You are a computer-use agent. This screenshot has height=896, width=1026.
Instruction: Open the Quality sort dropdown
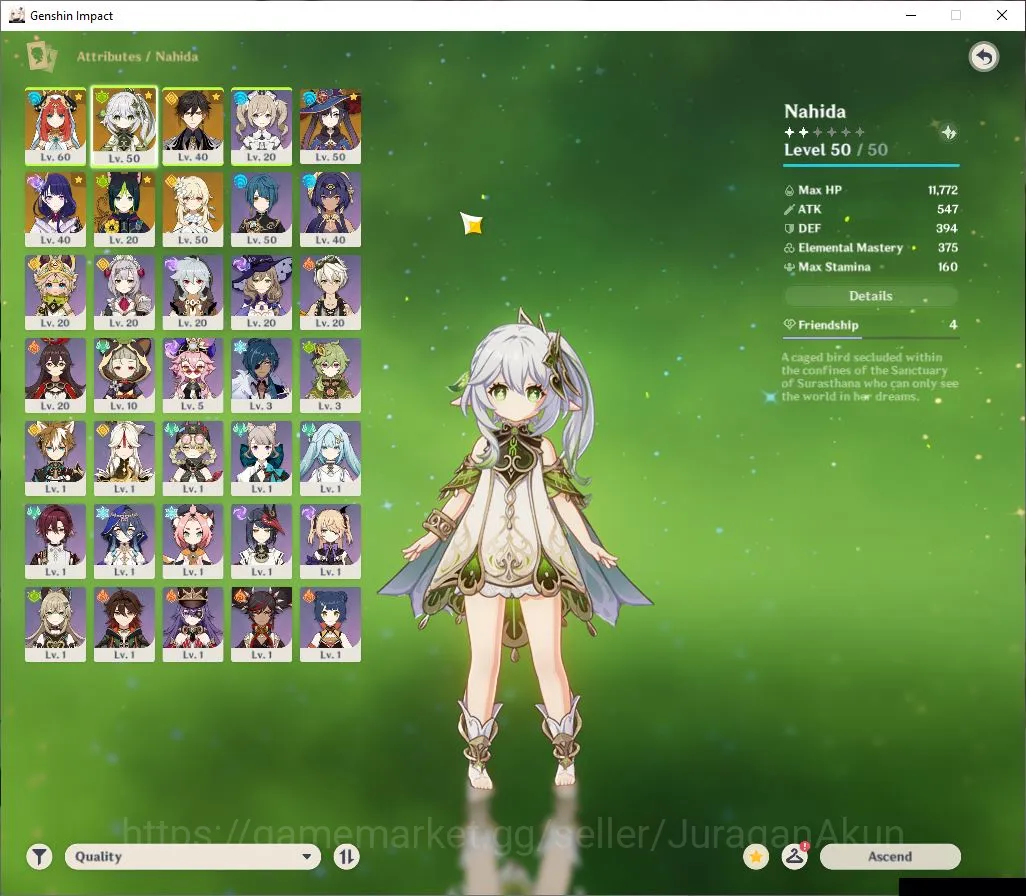pos(192,856)
